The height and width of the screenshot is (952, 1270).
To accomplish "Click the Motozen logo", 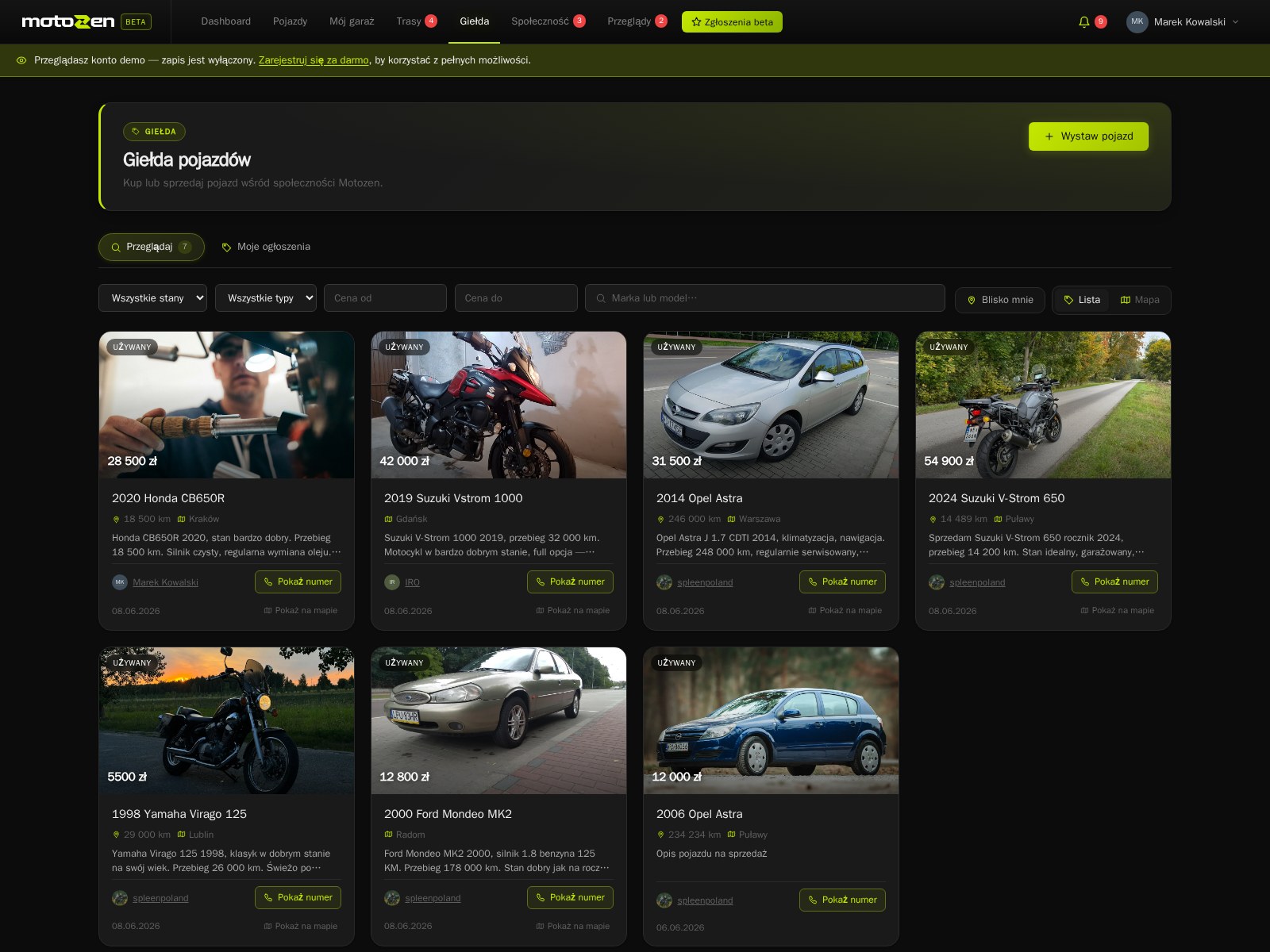I will 68,21.
